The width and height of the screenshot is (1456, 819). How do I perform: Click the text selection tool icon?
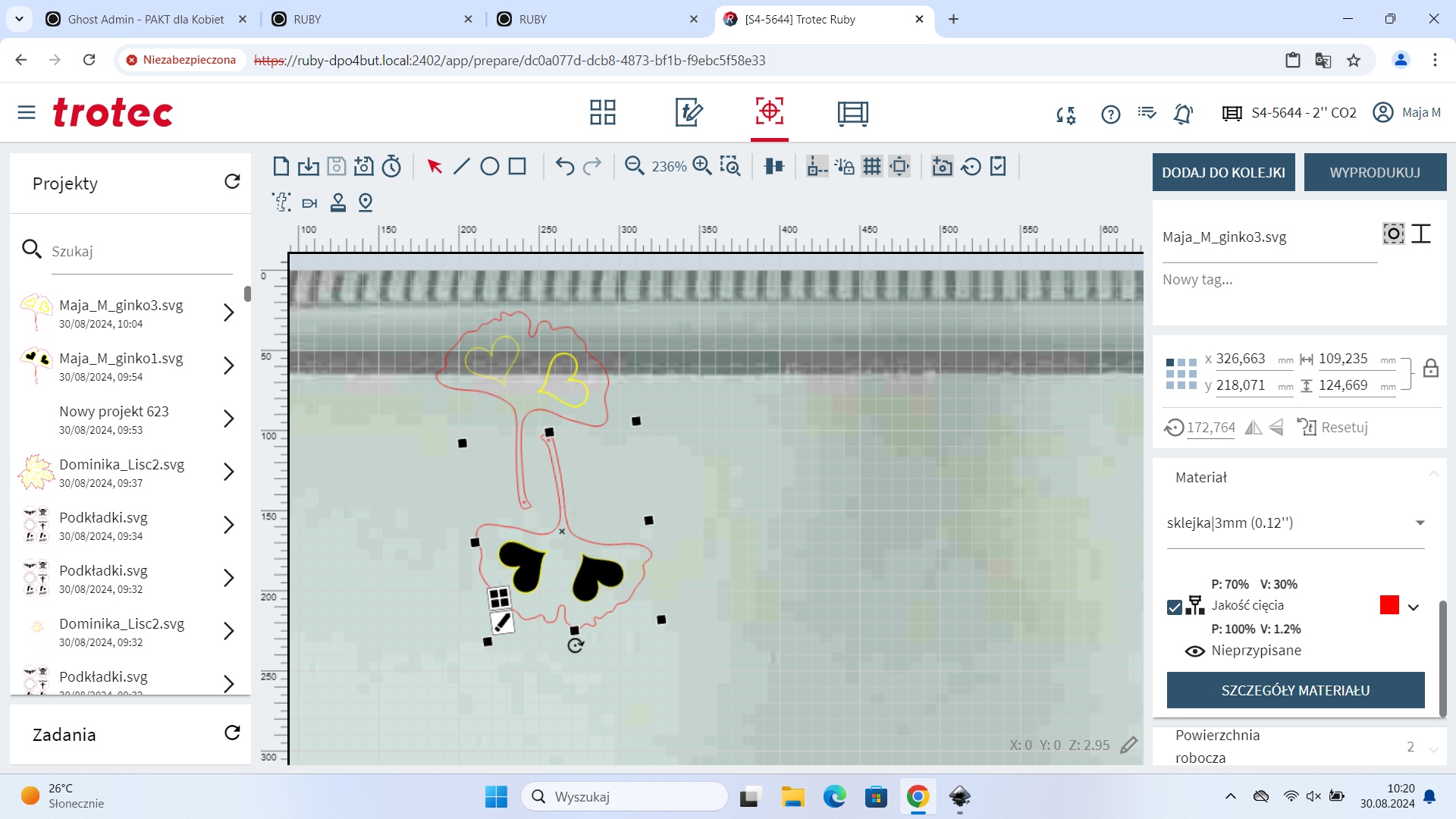point(281,202)
